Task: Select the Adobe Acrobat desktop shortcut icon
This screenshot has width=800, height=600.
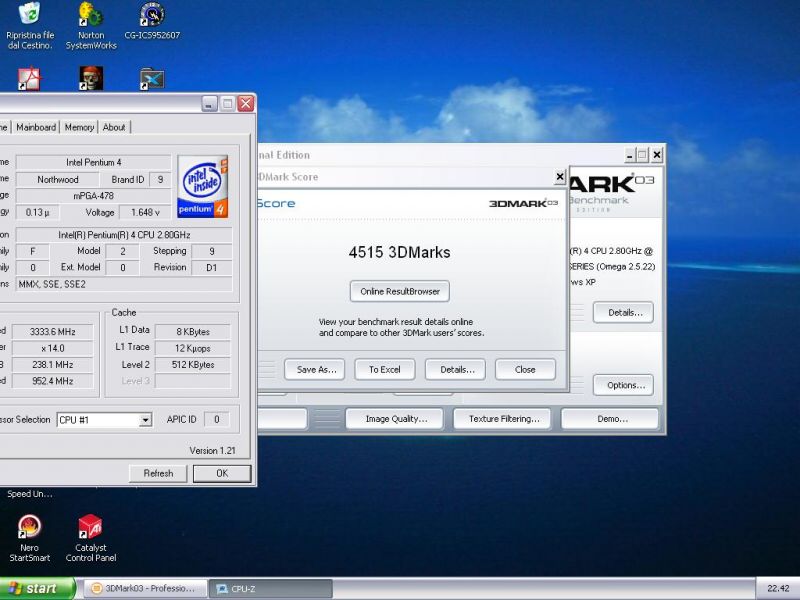Action: 29,79
